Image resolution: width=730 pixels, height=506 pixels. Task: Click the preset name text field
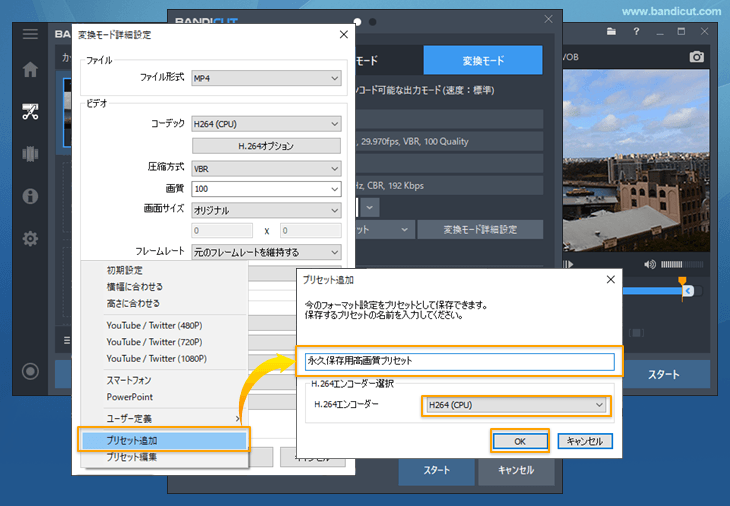tap(460, 361)
